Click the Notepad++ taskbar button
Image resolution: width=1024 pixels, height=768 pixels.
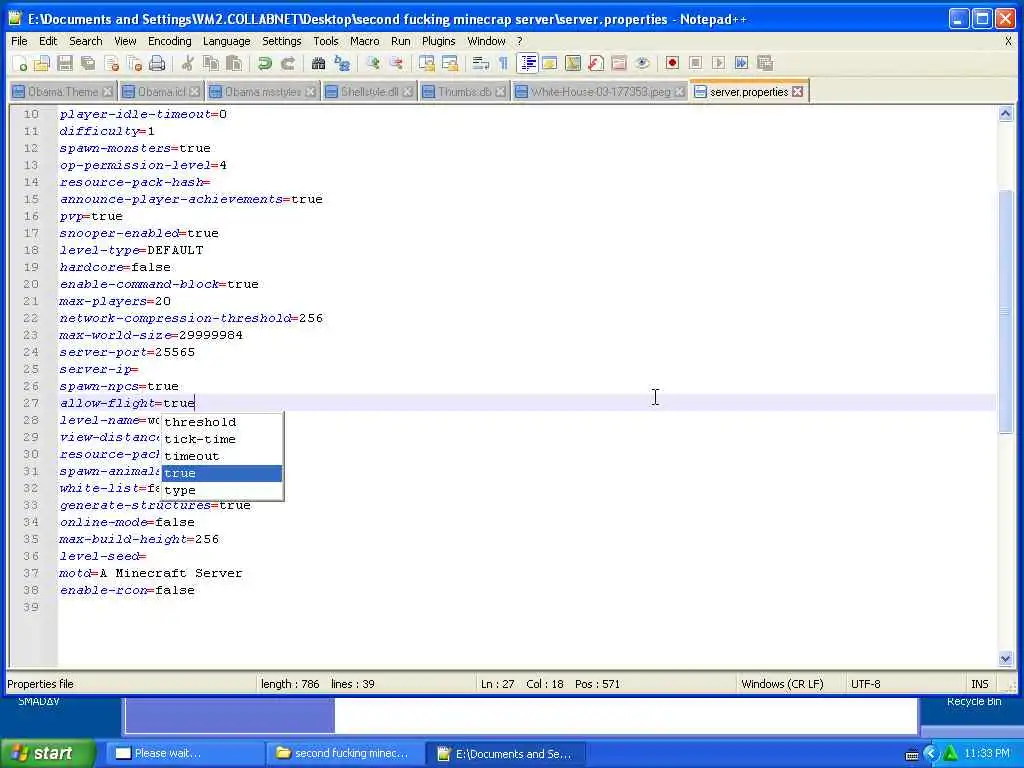click(505, 753)
